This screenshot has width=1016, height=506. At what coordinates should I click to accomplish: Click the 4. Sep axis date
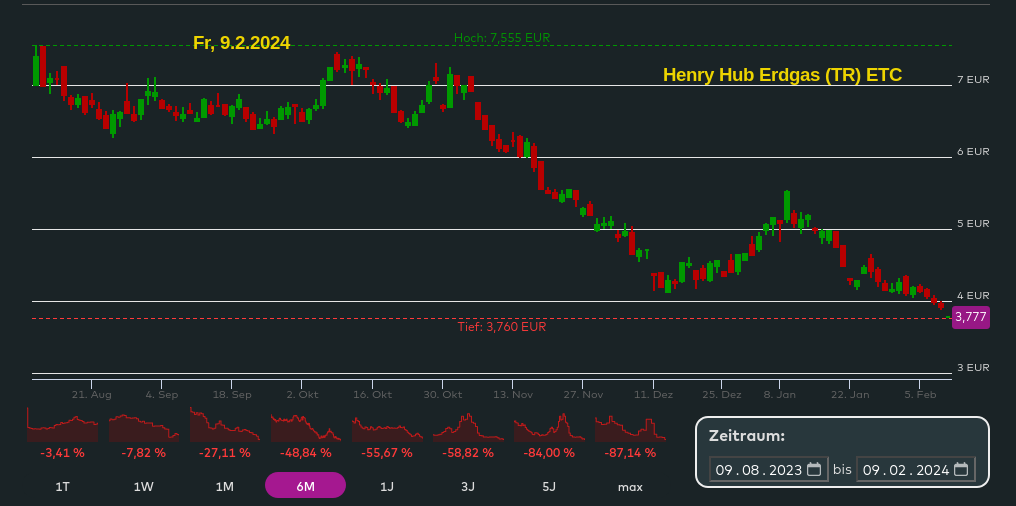[x=162, y=395]
